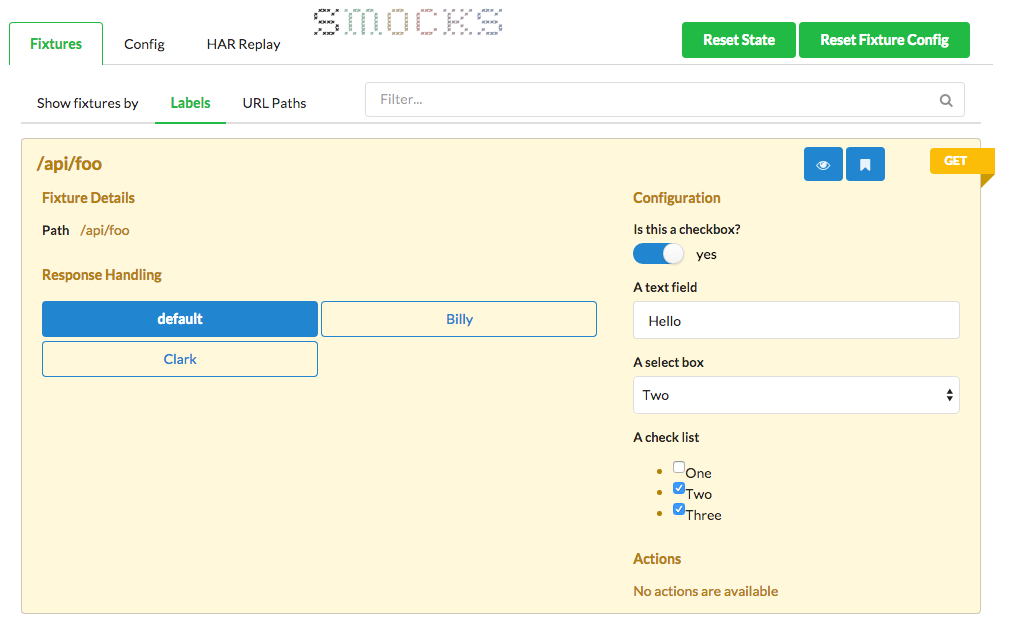Screen dimensions: 1009x622
Task: Click the Reset State button
Action: pyautogui.click(x=739, y=40)
